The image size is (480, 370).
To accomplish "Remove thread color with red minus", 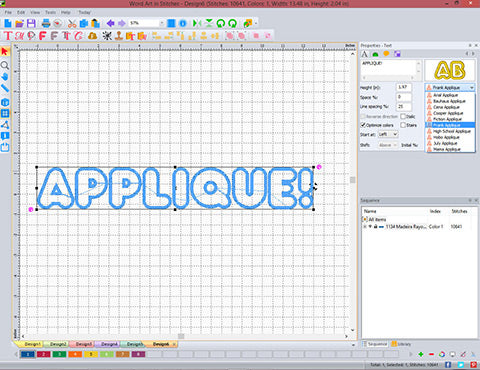I will click(431, 354).
